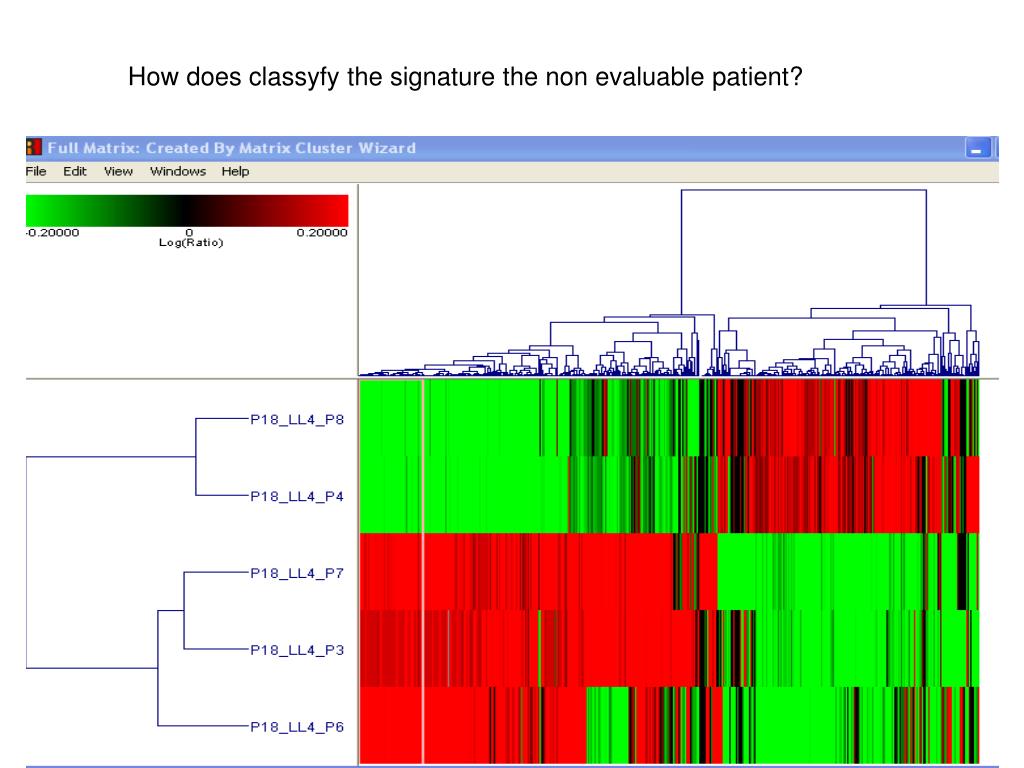Click the heatmap row for P18_LL4_P8
The height and width of the screenshot is (768, 1024).
click(669, 418)
